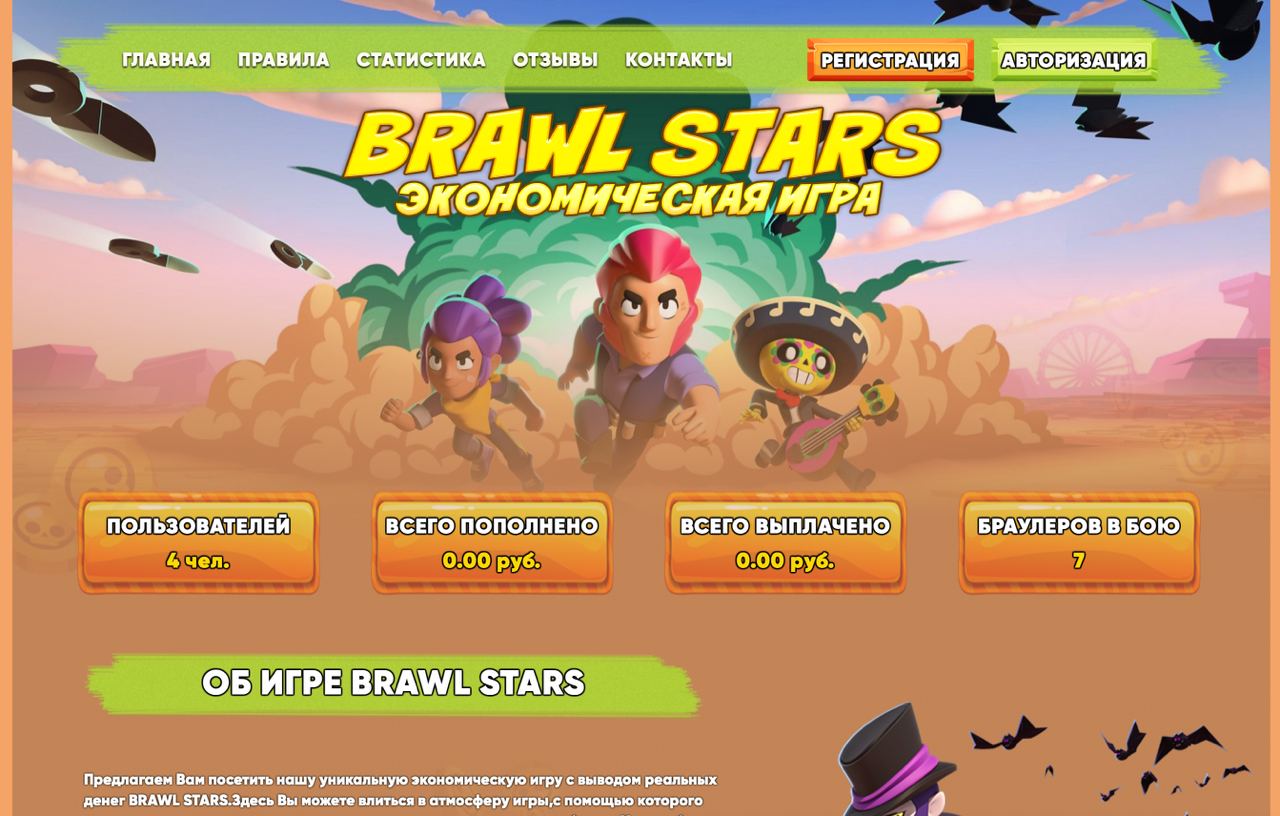Click the green АВТОРИЗАЦИЯ button
The image size is (1280, 816).
pos(1074,60)
